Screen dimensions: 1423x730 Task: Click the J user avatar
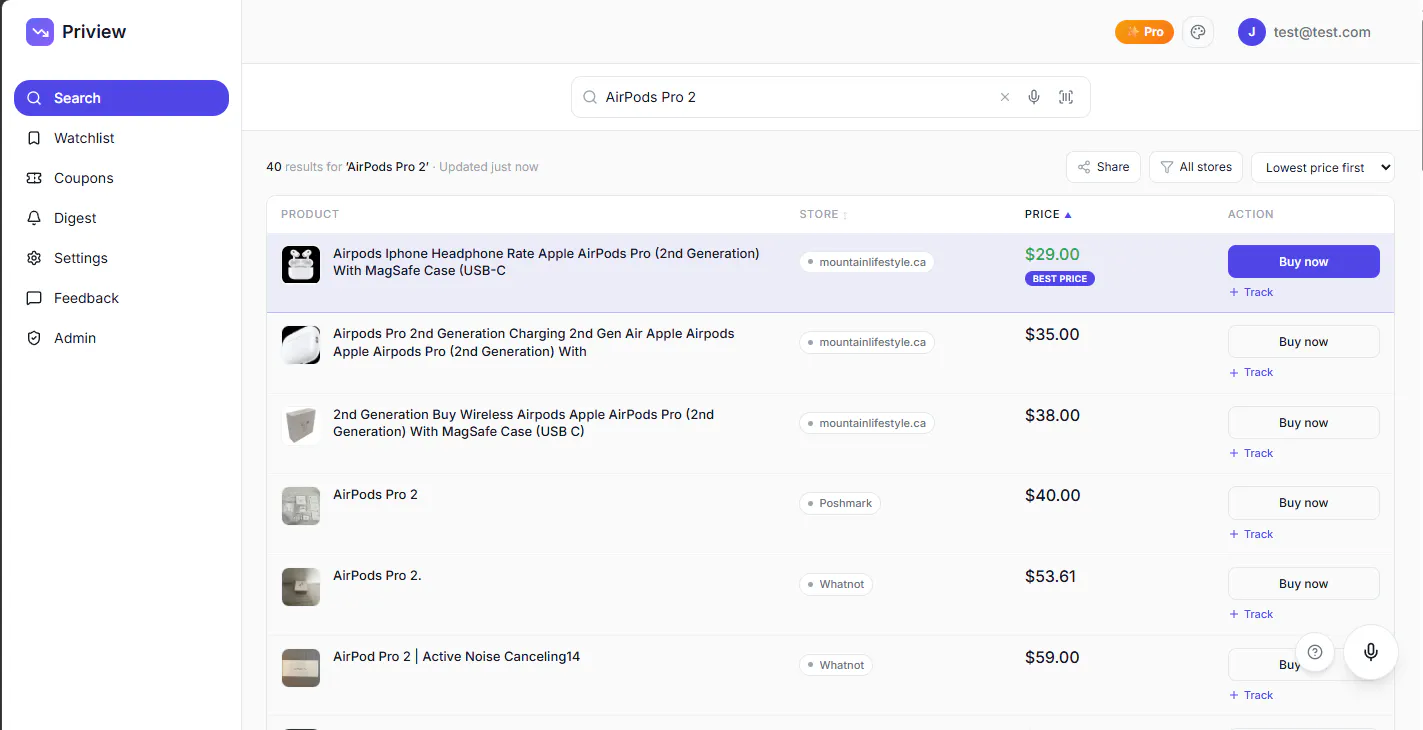point(1252,32)
